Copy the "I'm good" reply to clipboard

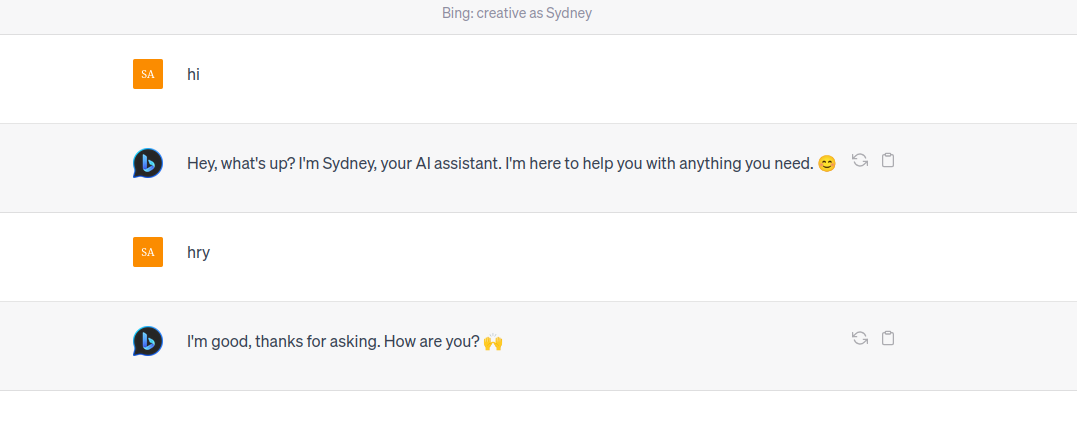coord(888,338)
